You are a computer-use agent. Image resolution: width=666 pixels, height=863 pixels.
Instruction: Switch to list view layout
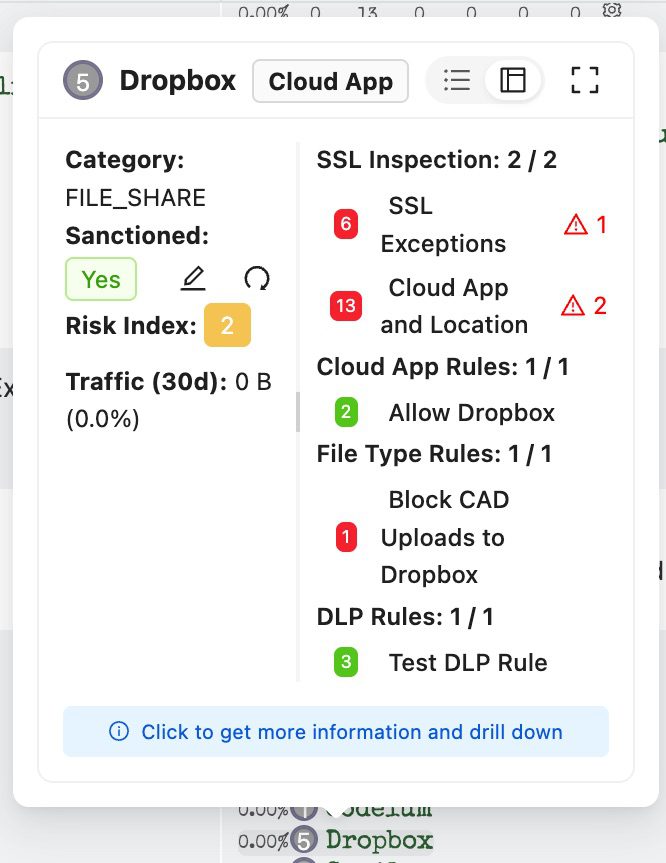tap(457, 81)
